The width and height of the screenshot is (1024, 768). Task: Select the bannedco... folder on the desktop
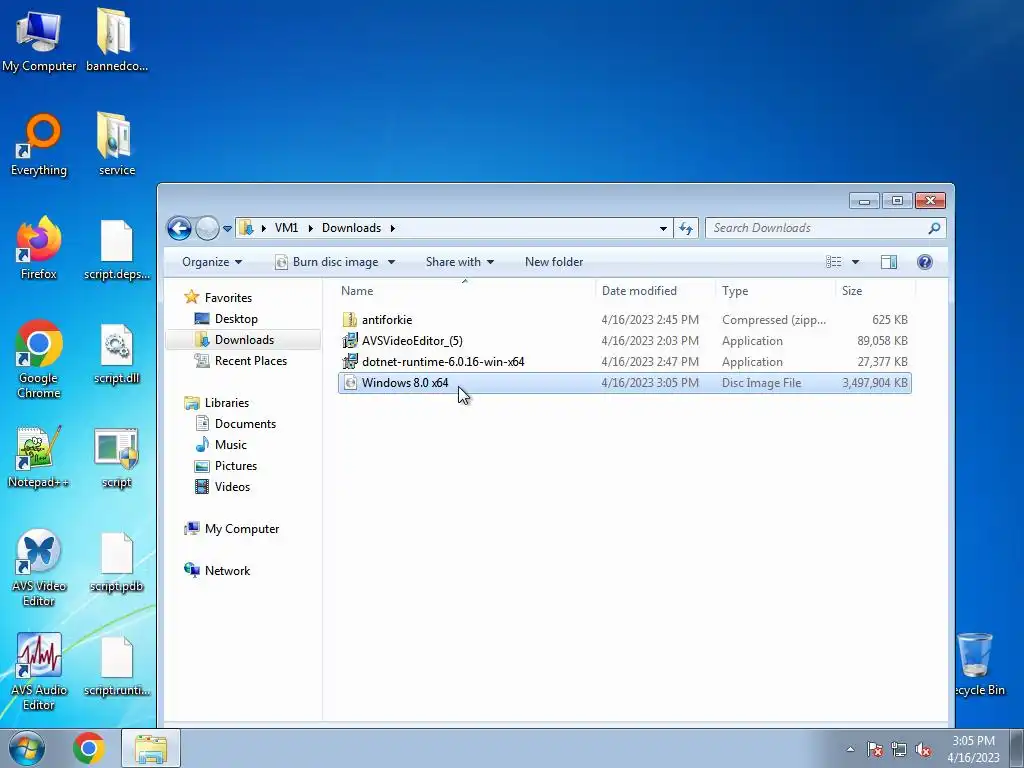tap(116, 40)
